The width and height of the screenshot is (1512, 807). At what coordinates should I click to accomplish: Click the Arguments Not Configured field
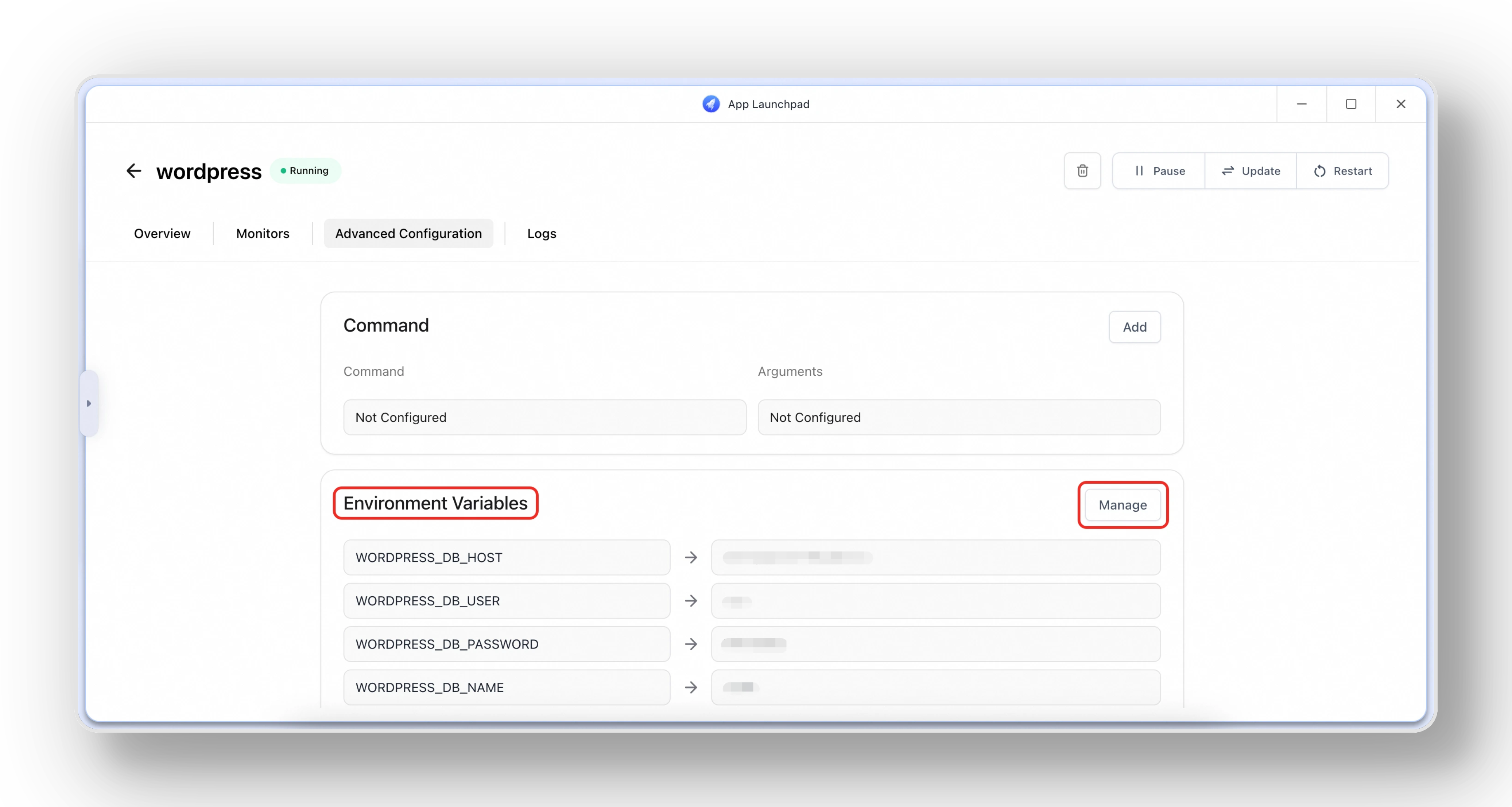tap(959, 417)
